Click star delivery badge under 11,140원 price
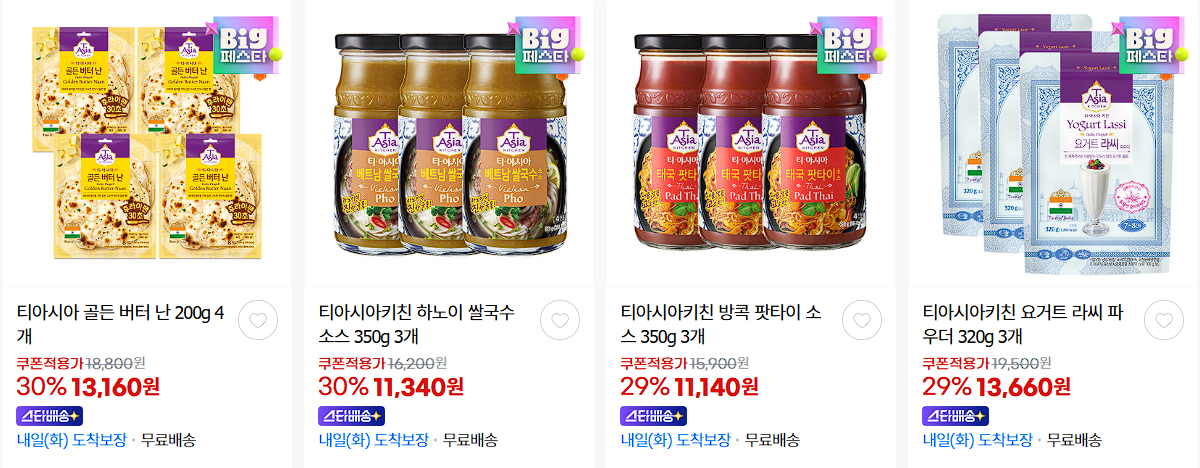The height and width of the screenshot is (468, 1200). (654, 415)
